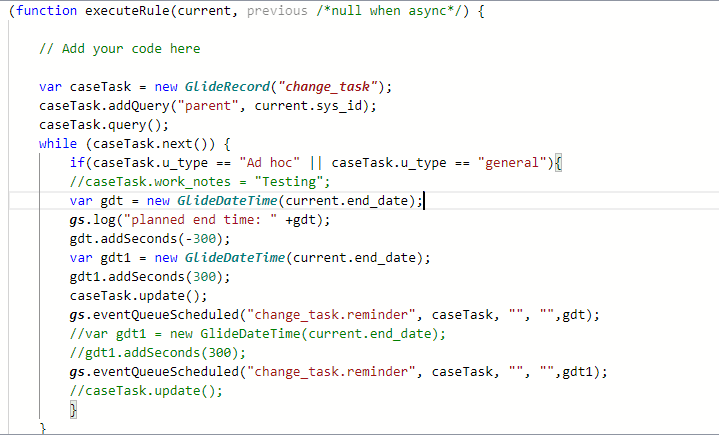
Task: Click commented '//caseTask.update();' line
Action: point(146,391)
